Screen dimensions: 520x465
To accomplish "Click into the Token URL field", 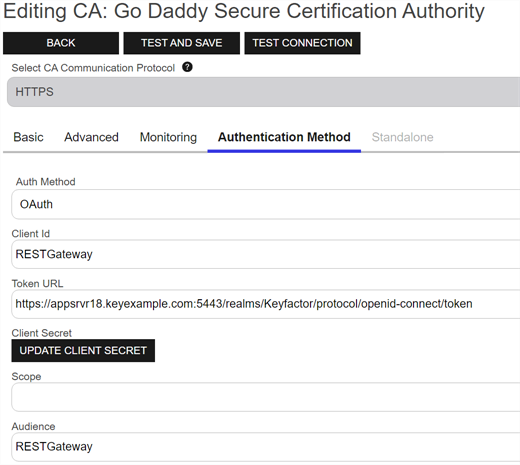I will pyautogui.click(x=266, y=304).
